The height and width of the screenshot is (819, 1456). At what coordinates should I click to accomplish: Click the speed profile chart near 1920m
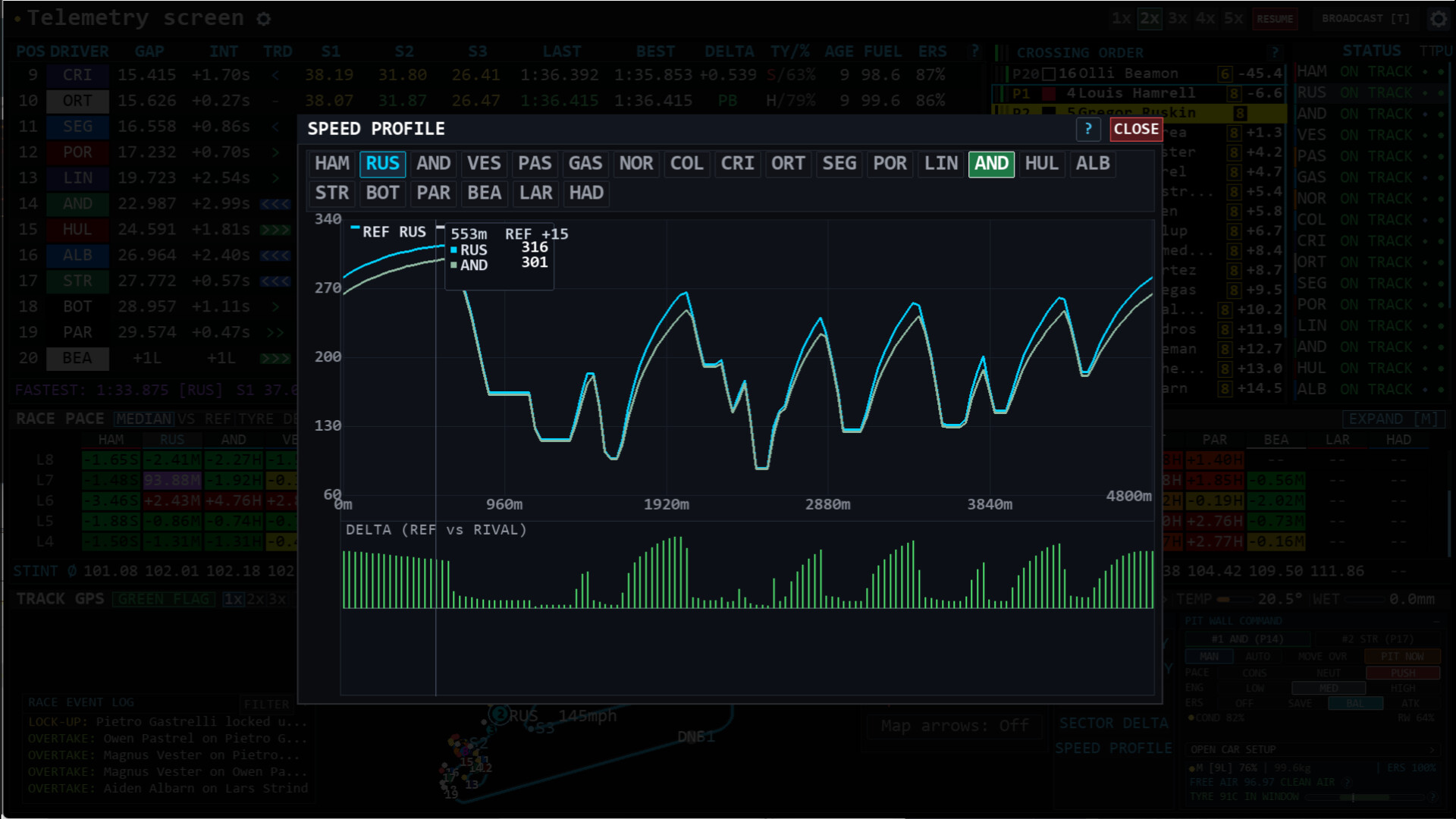pyautogui.click(x=667, y=356)
